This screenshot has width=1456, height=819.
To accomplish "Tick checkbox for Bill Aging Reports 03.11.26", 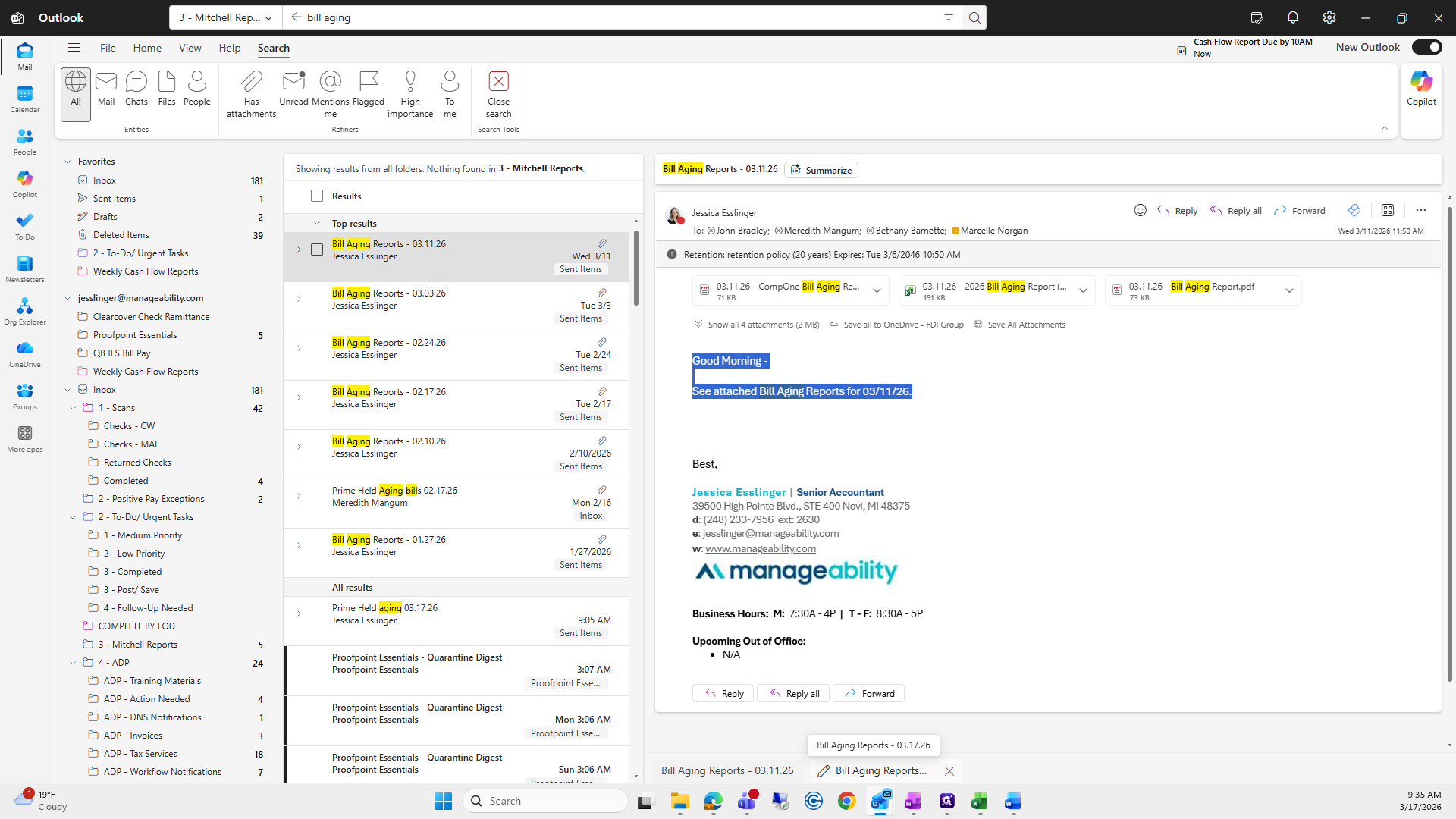I will (317, 249).
